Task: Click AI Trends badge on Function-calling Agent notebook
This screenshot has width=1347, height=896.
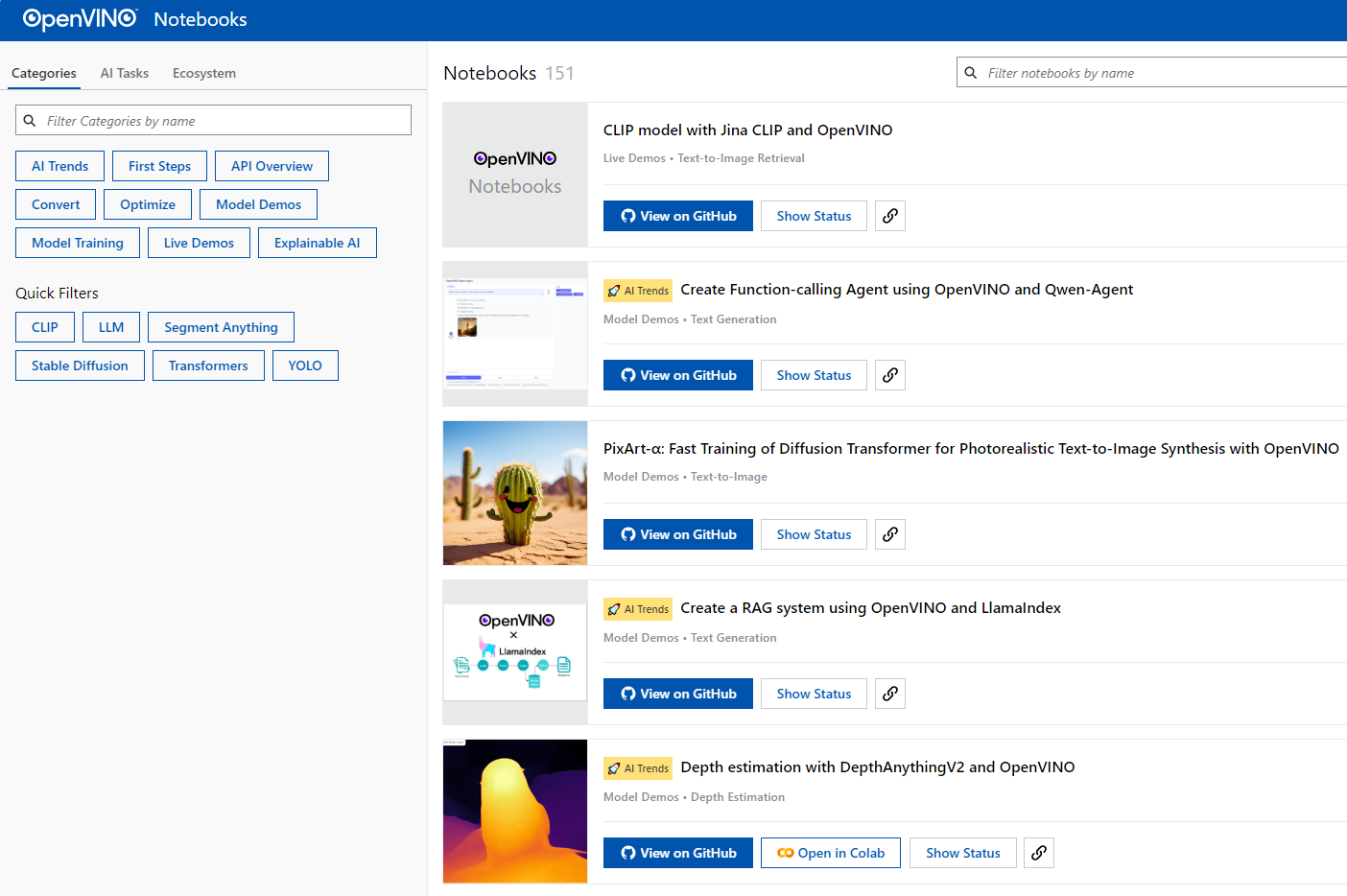Action: click(638, 291)
